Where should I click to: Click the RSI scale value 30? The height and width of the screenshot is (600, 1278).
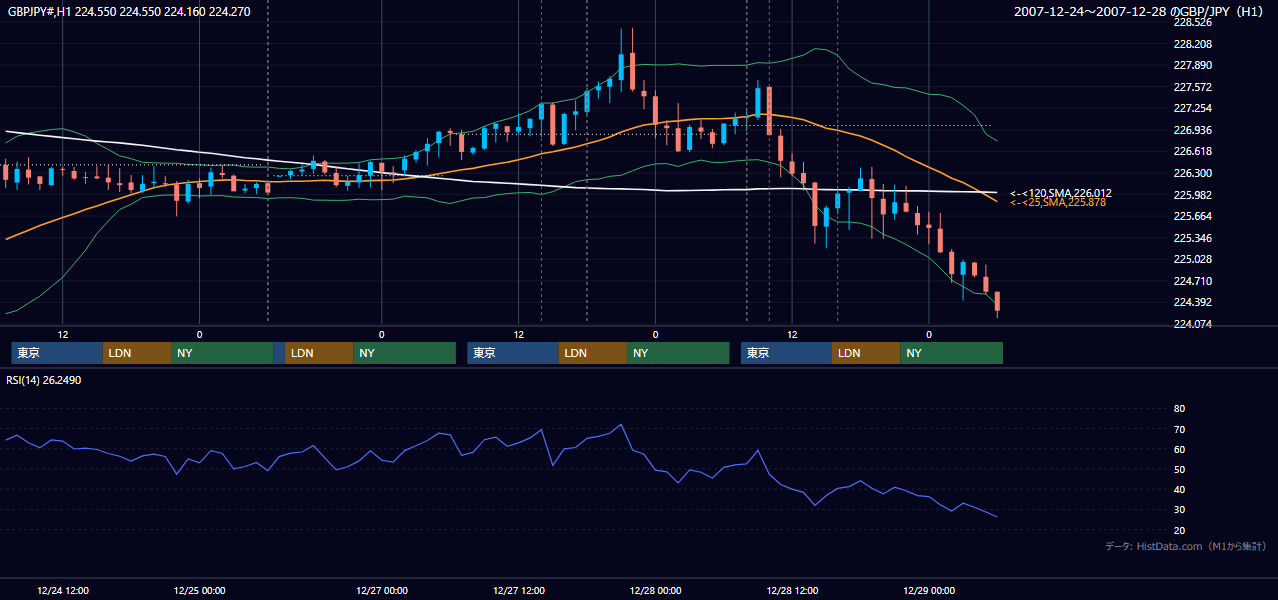coord(1179,510)
